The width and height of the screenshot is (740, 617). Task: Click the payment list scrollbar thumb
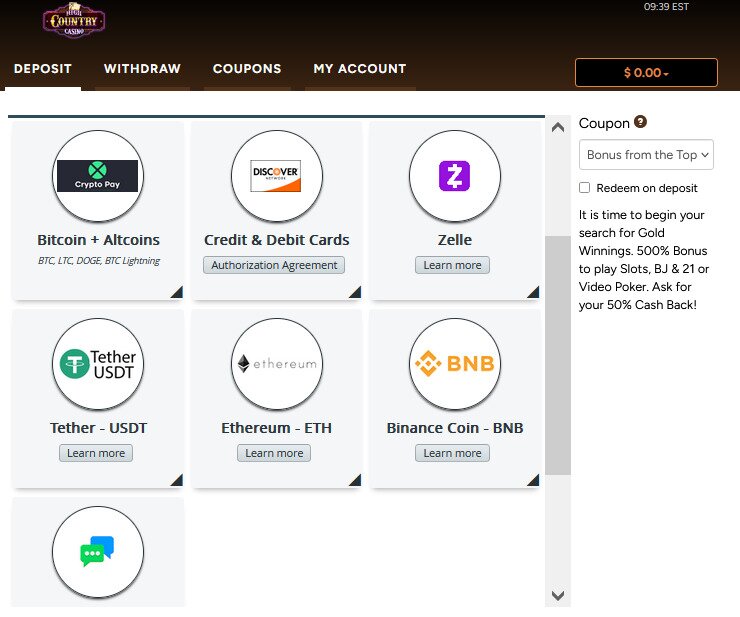pos(558,355)
